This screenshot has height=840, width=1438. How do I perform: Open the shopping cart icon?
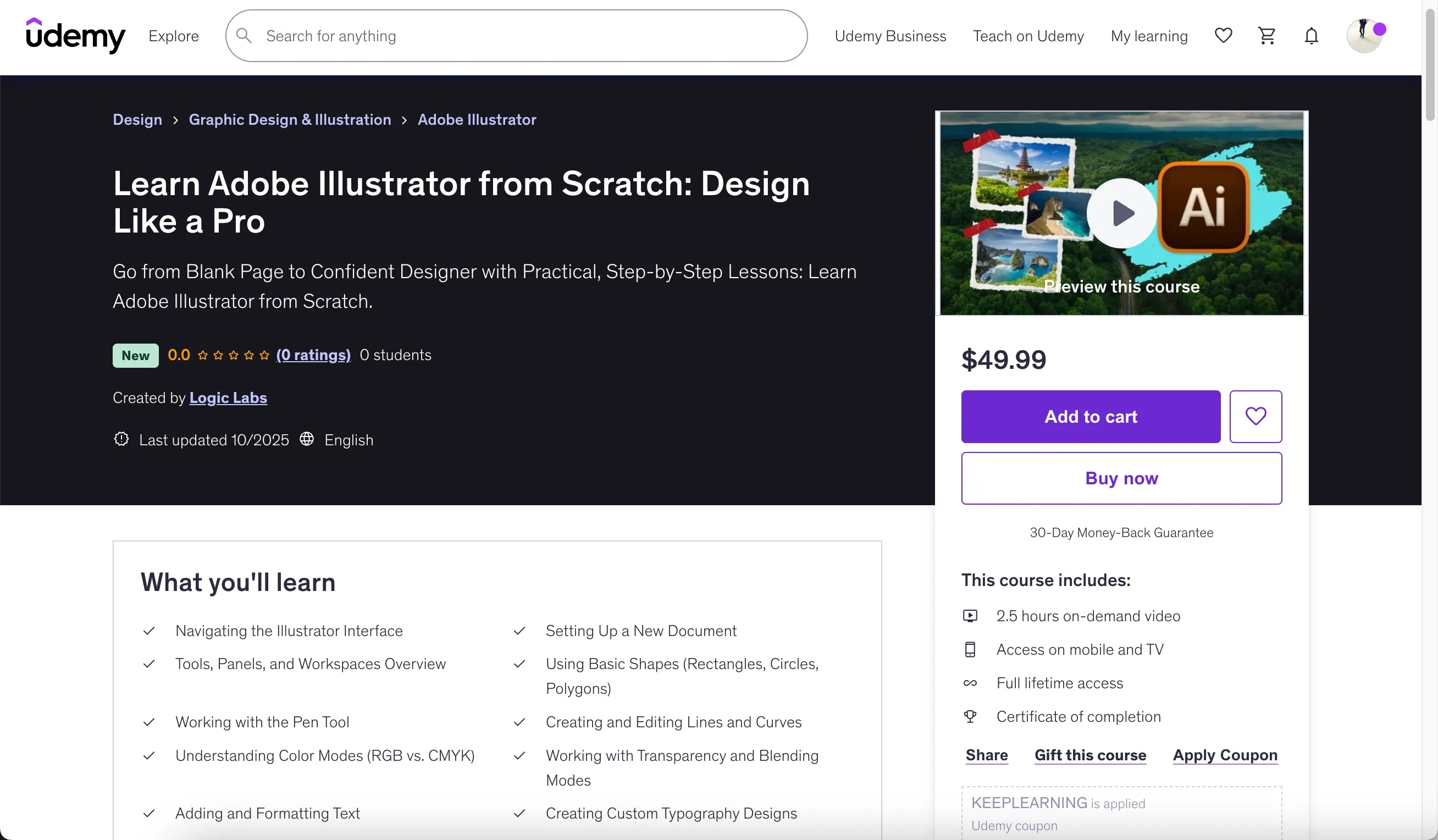pyautogui.click(x=1267, y=35)
